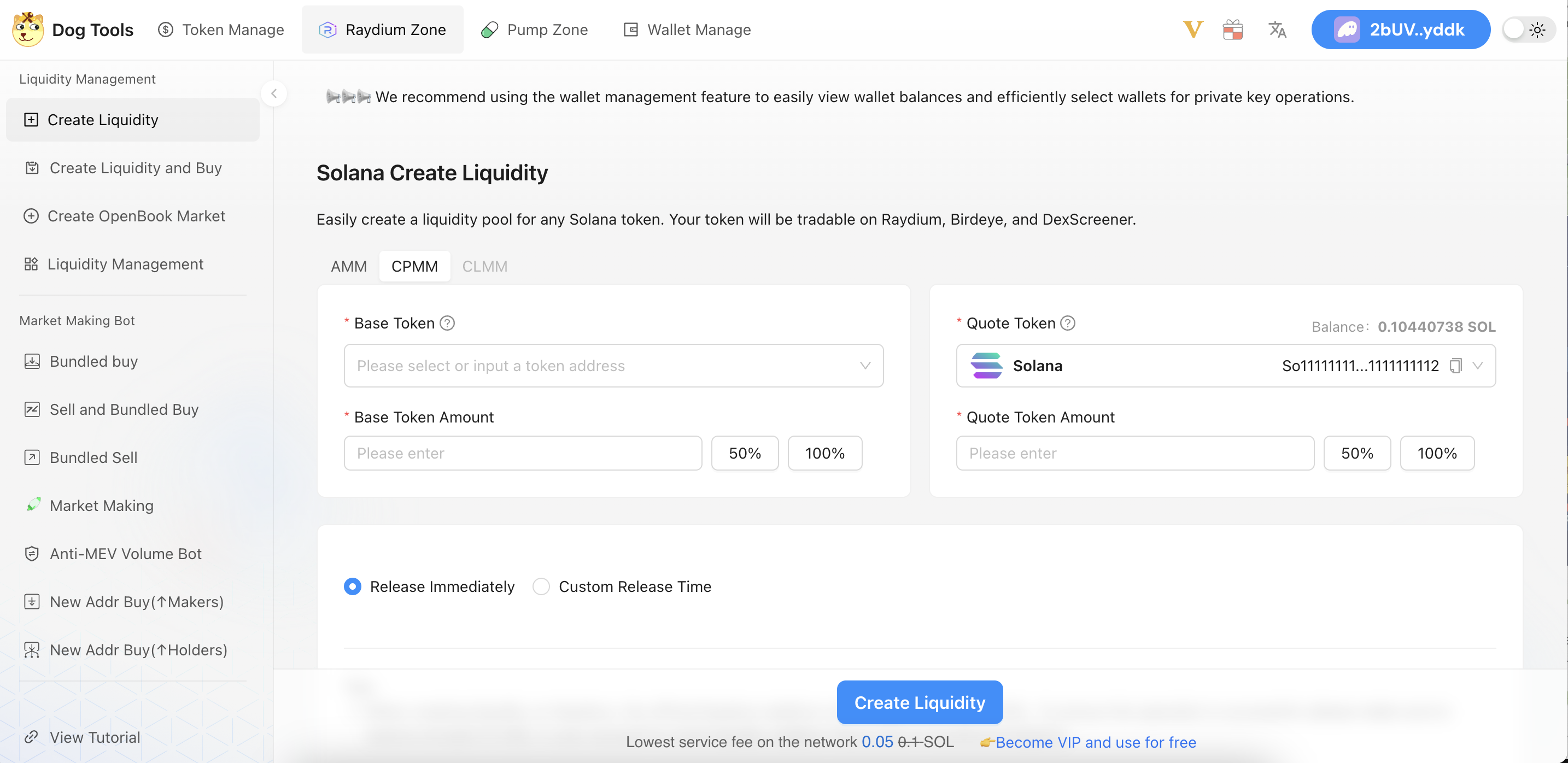Focus the Base Token Amount input

pos(523,453)
